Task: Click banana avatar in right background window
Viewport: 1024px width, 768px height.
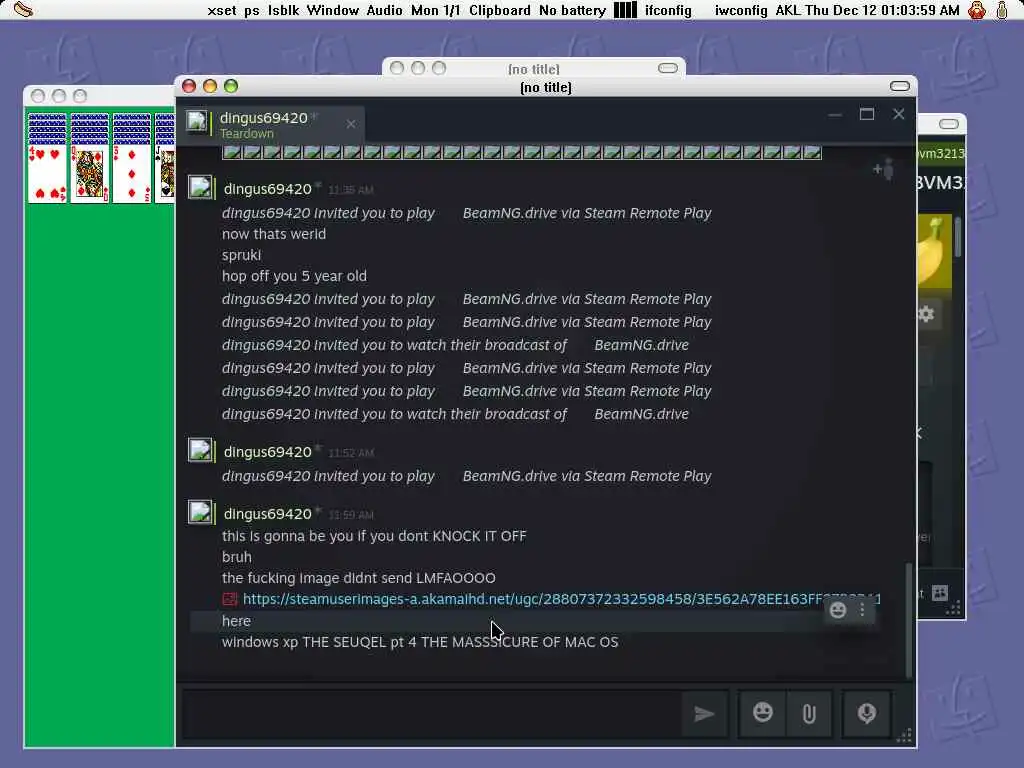Action: 935,251
